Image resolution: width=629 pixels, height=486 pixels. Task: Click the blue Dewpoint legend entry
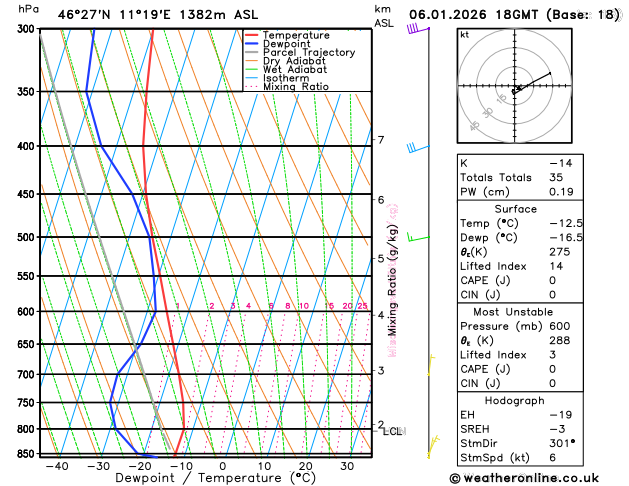pyautogui.click(x=278, y=44)
